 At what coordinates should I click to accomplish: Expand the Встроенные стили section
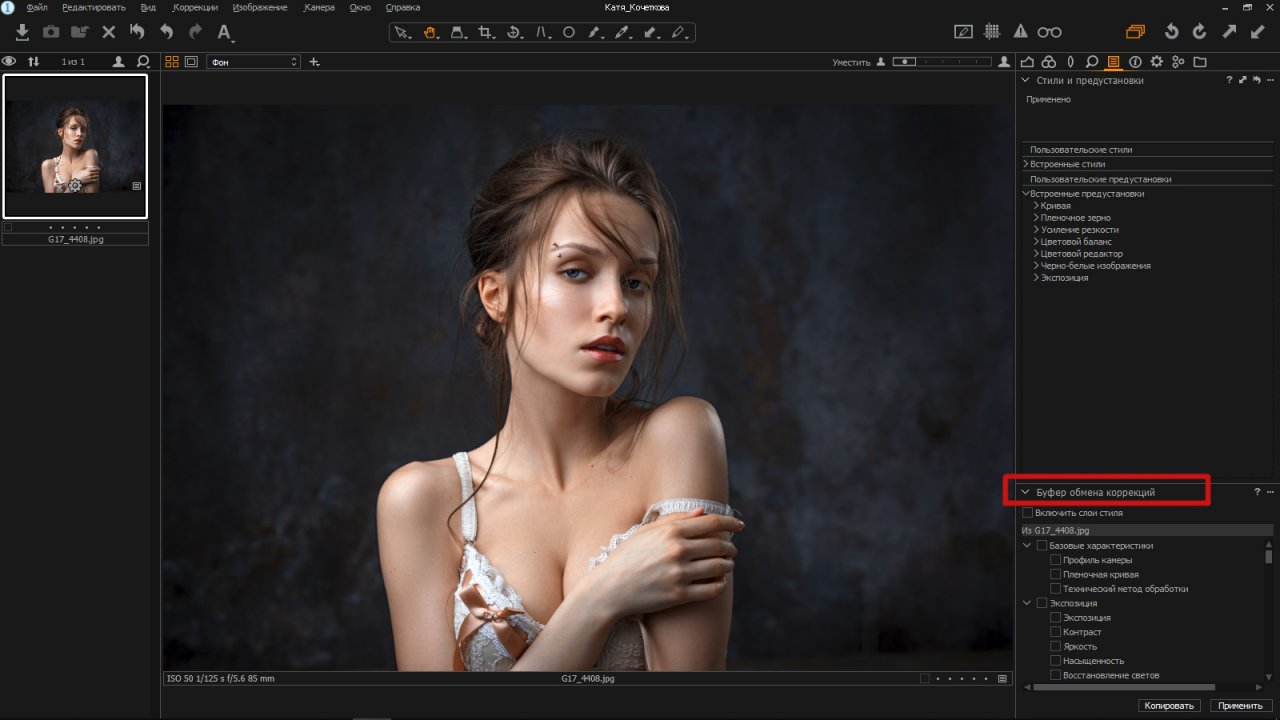(x=1026, y=164)
